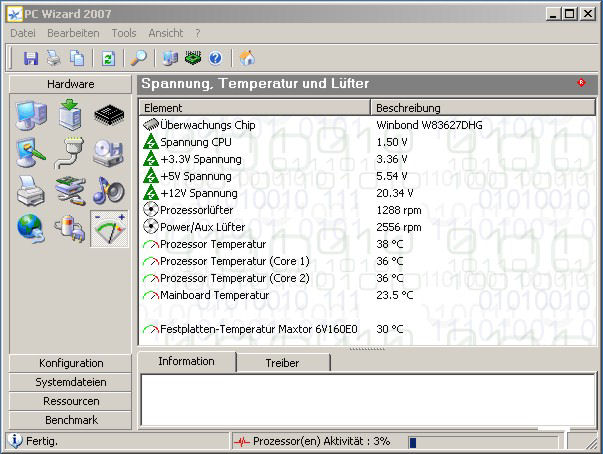Click the Fertig. status text
The height and width of the screenshot is (454, 603).
pos(42,441)
